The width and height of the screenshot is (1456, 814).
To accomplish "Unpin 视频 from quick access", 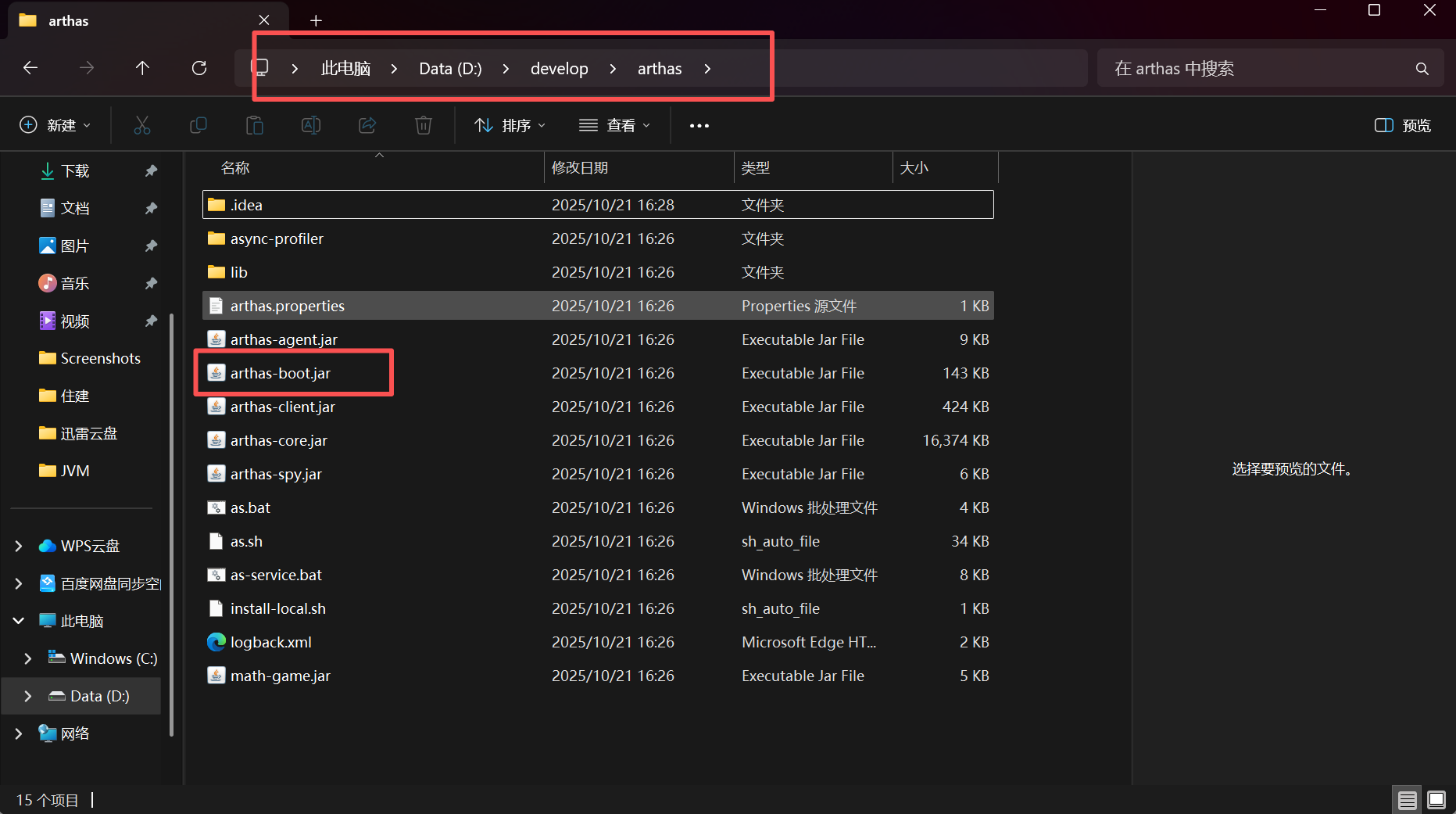I will (152, 321).
